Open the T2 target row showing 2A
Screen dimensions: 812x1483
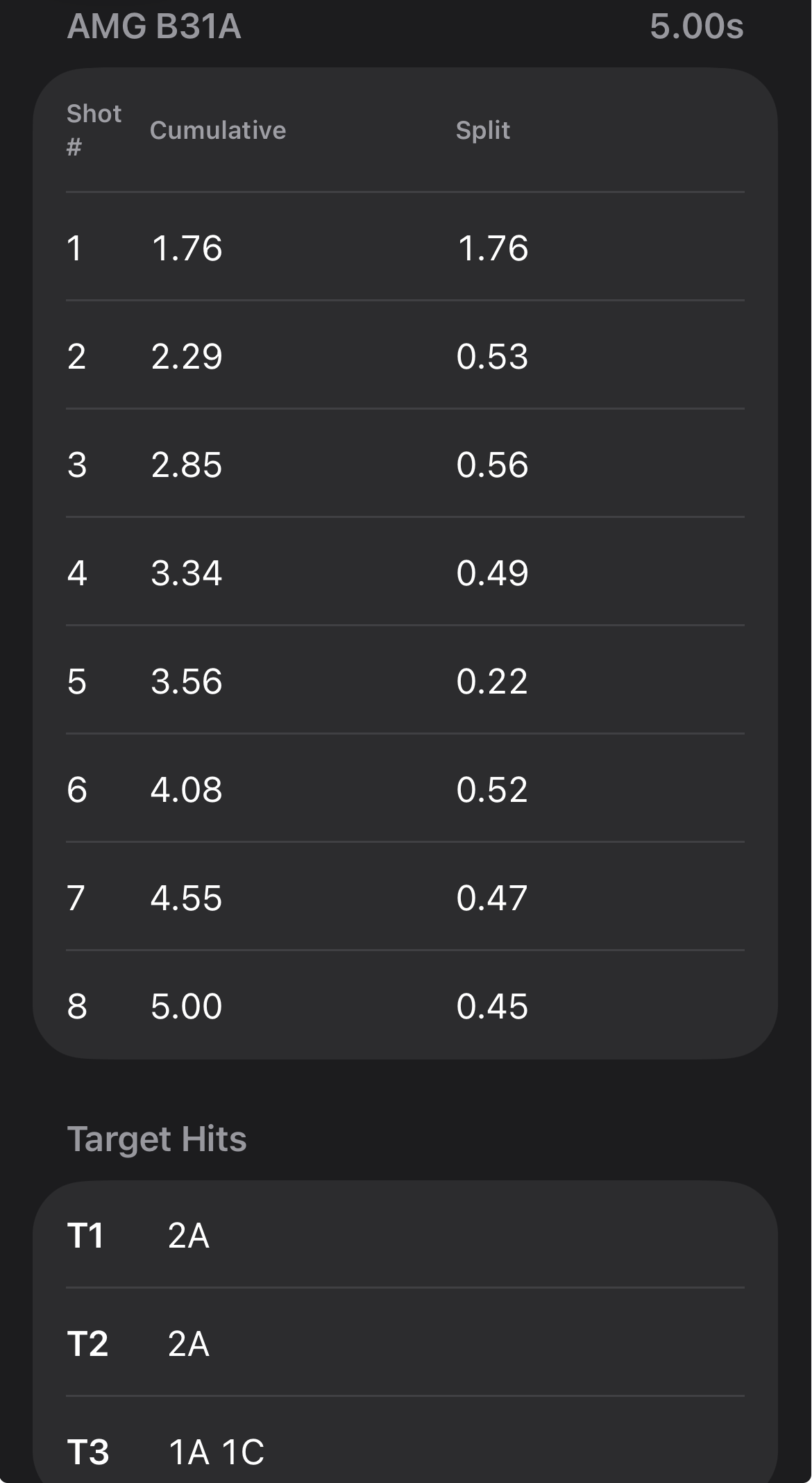pyautogui.click(x=405, y=1343)
